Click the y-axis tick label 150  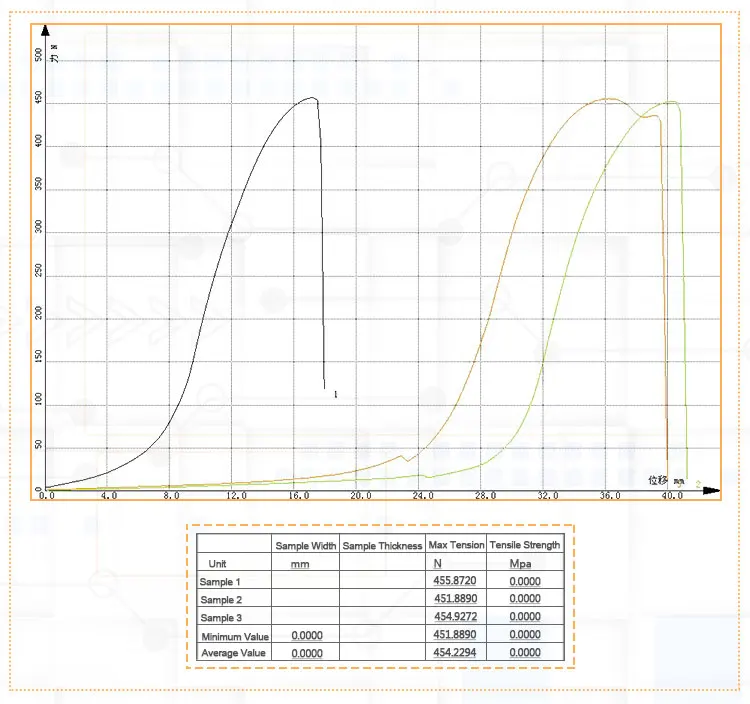click(39, 356)
